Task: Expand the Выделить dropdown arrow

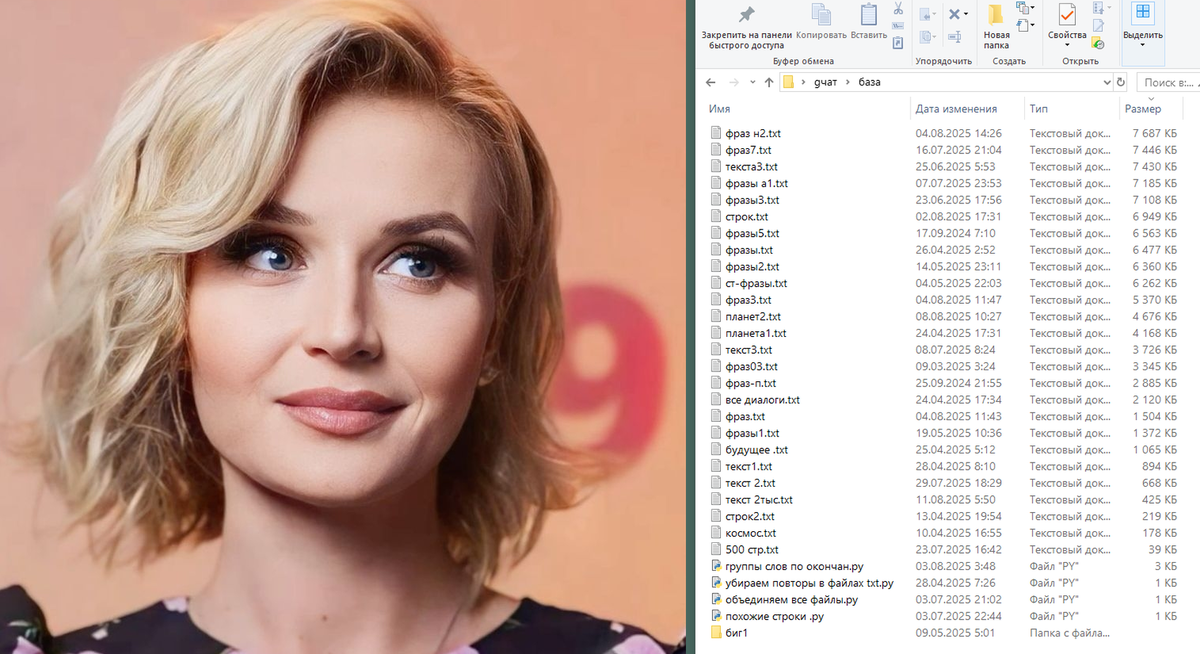Action: click(1142, 45)
